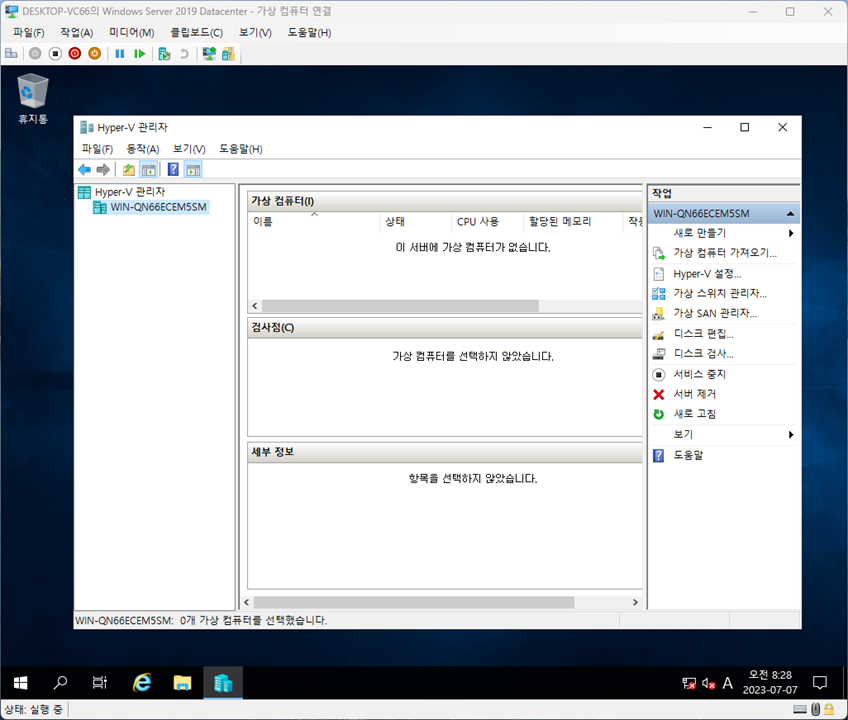The width and height of the screenshot is (848, 720).
Task: Click the center pane bottom horizontal scrollbar
Action: click(x=414, y=602)
